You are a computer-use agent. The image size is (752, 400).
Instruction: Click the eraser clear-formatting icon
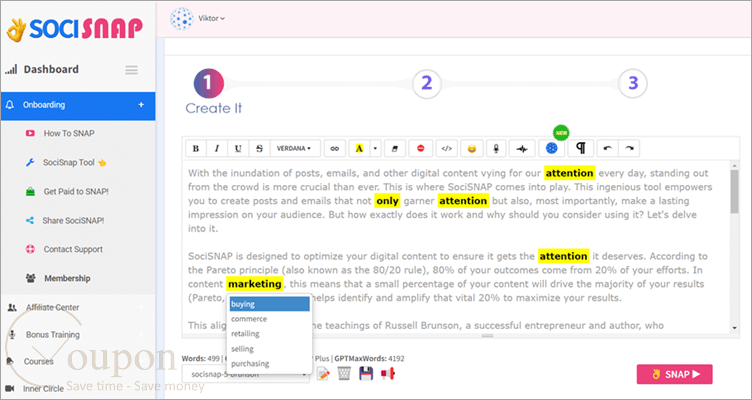(395, 149)
